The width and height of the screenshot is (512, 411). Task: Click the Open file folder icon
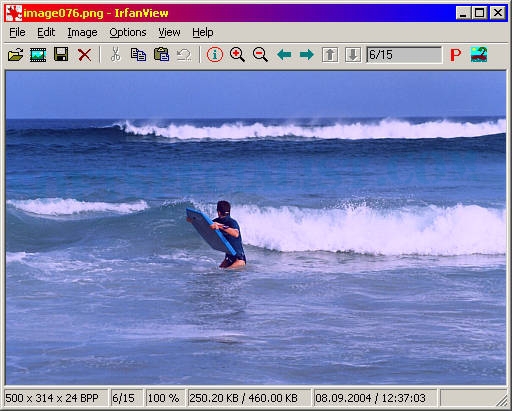click(x=15, y=55)
